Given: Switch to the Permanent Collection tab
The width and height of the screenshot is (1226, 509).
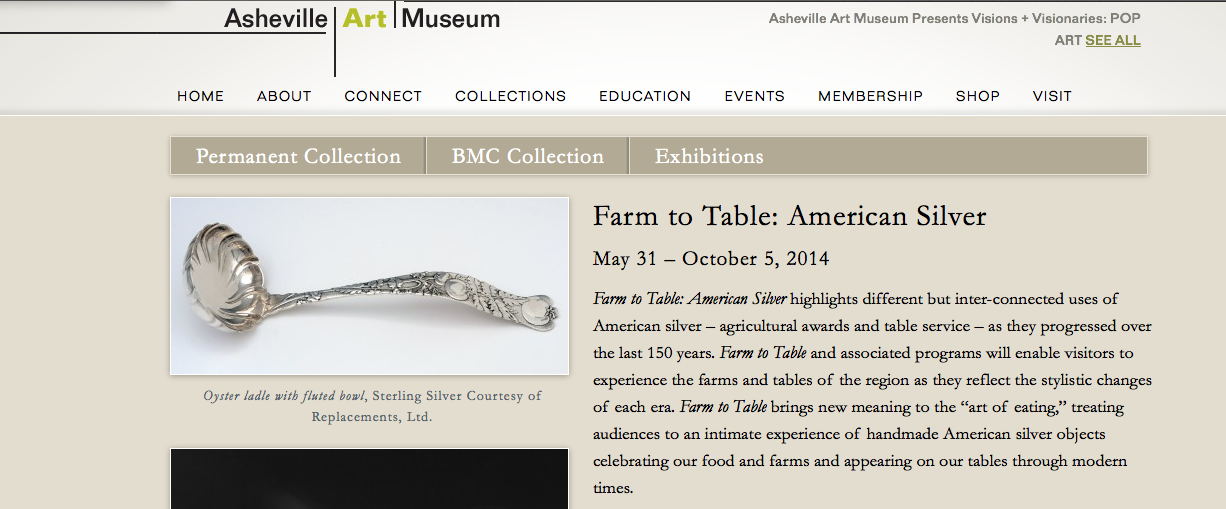Looking at the screenshot, I should click(x=298, y=156).
